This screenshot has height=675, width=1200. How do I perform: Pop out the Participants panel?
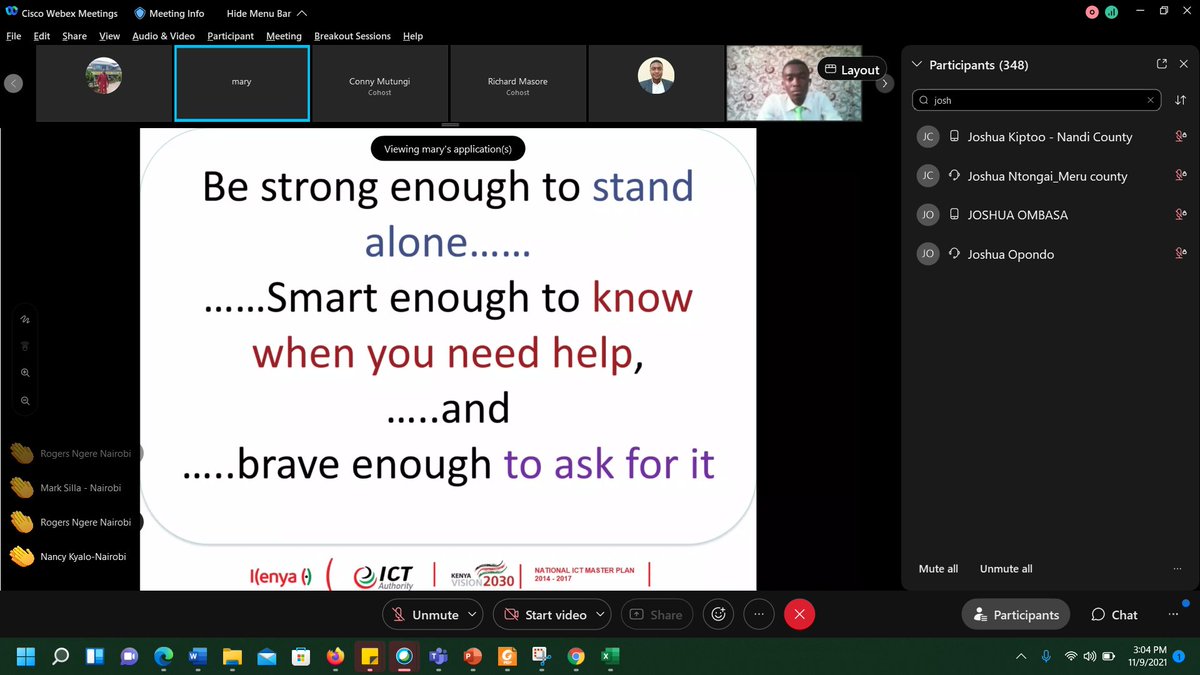click(x=1161, y=64)
